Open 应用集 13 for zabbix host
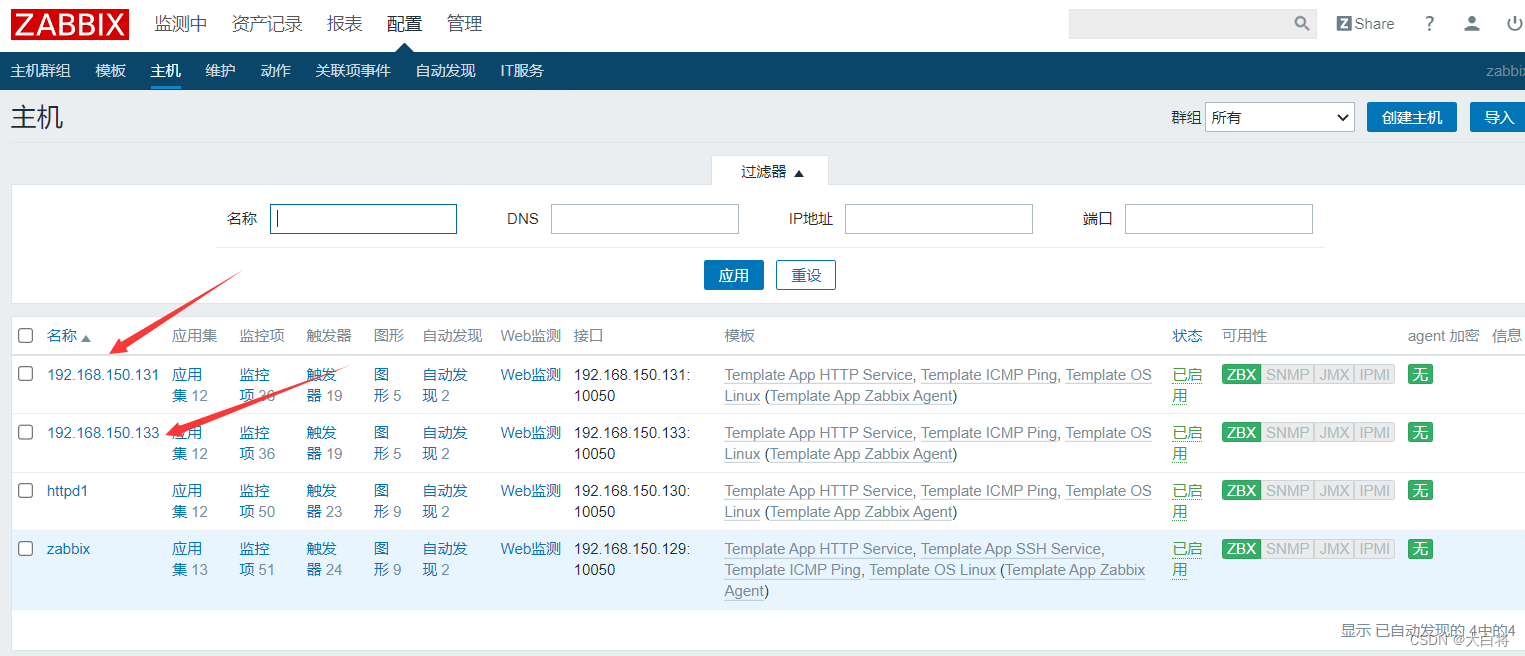 (190, 559)
